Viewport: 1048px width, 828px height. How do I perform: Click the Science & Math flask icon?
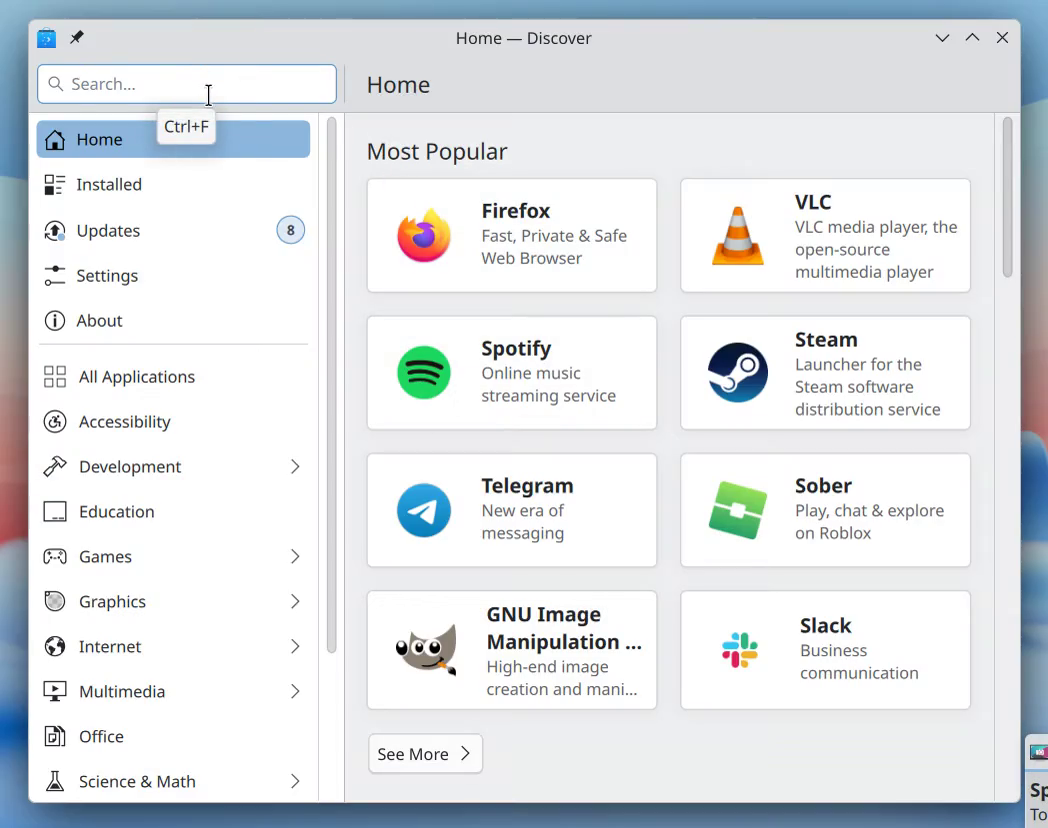point(55,781)
